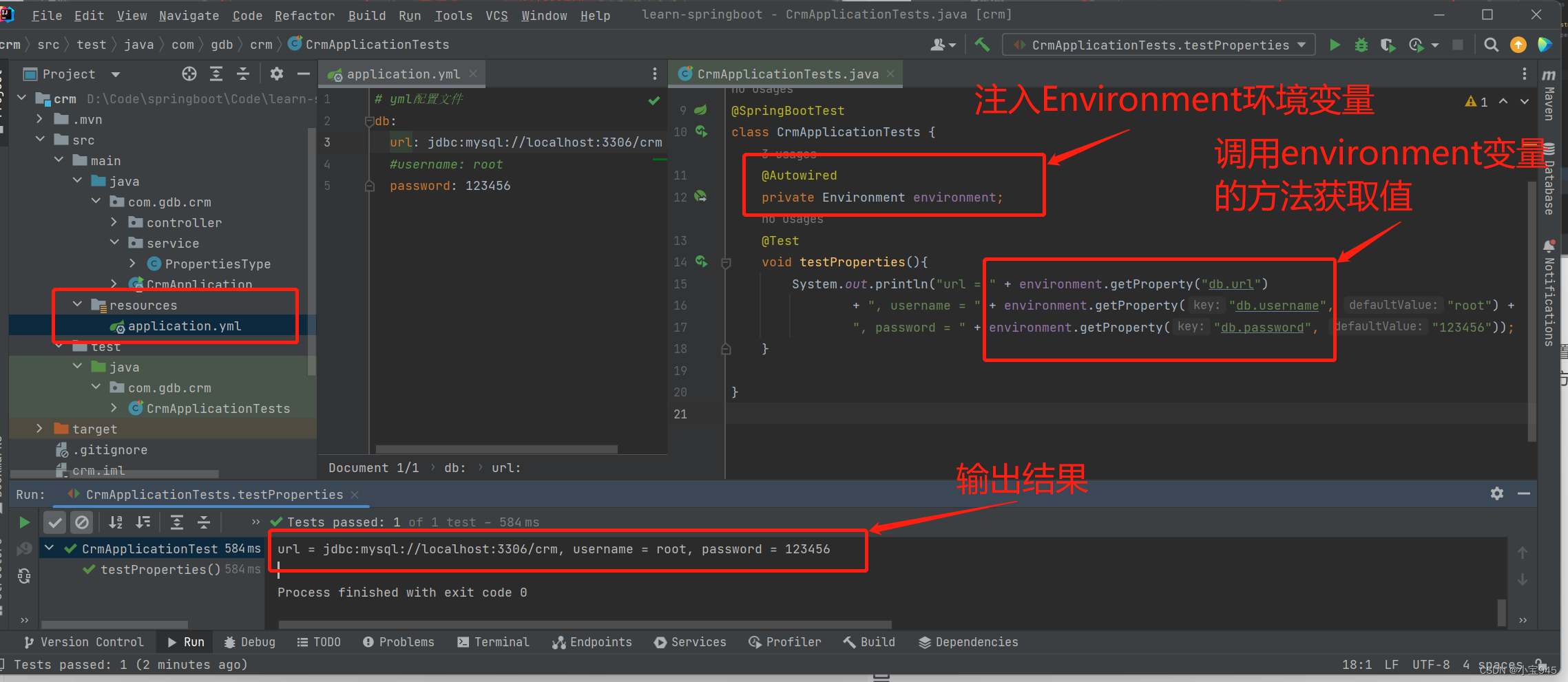Select opened file locator target icon
The width and height of the screenshot is (1568, 682).
[x=189, y=74]
